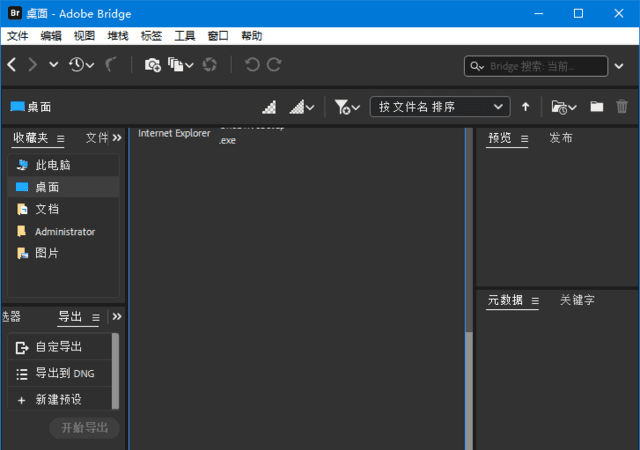Switch to the 预览 tab

500,138
